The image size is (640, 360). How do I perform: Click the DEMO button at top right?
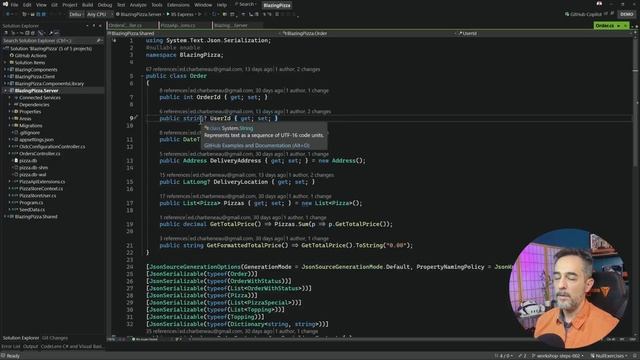pos(627,14)
